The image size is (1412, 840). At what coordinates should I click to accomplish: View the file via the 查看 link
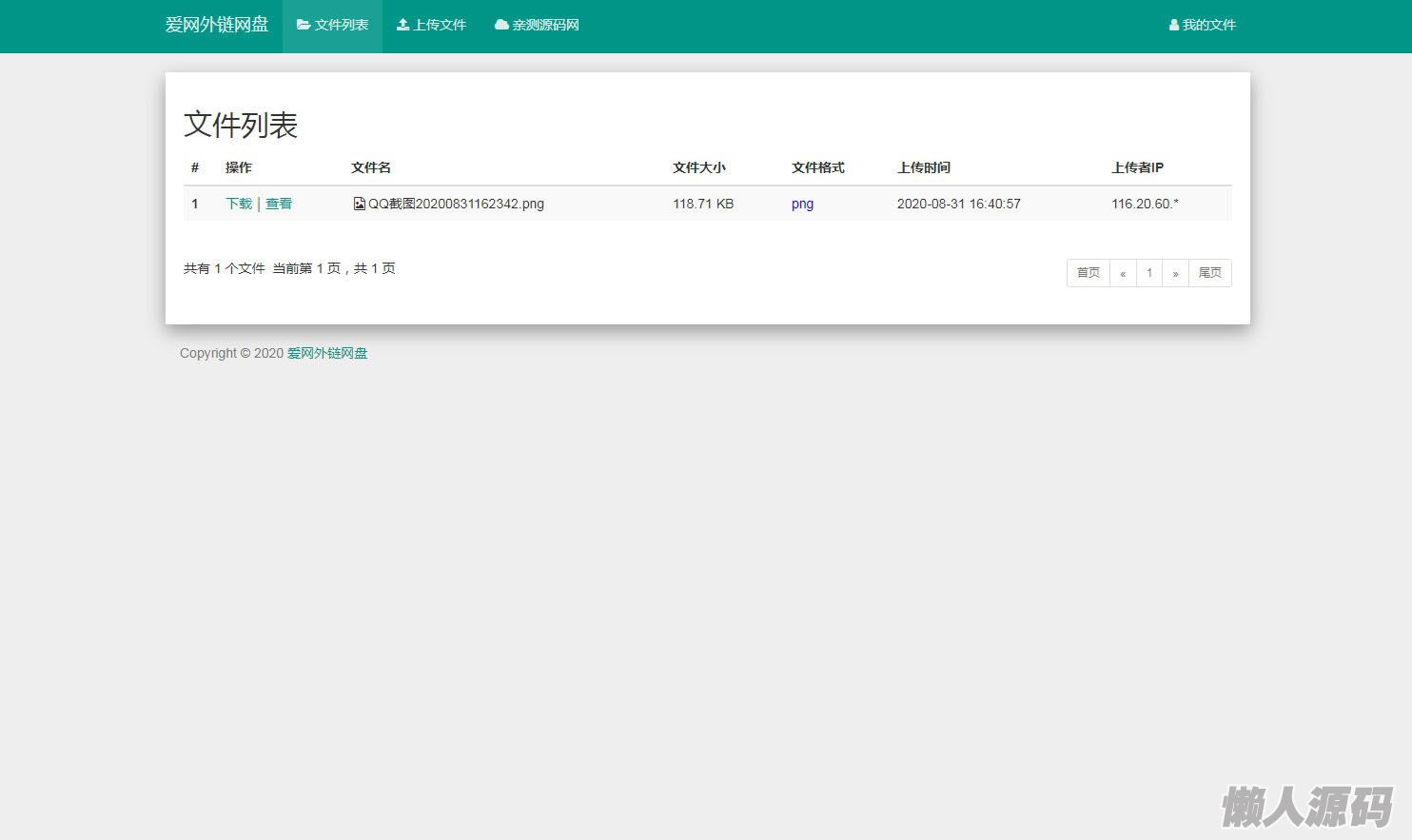point(279,204)
